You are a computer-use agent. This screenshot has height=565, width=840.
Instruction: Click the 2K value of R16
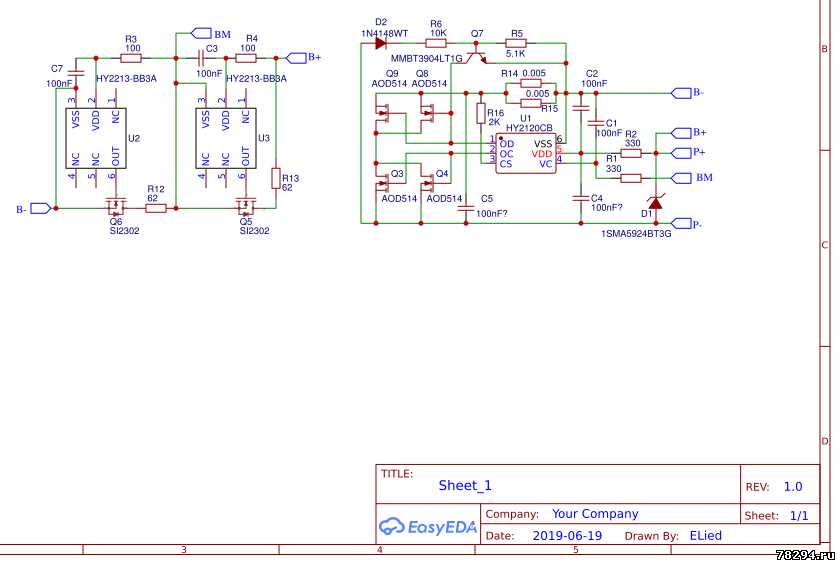click(x=494, y=122)
